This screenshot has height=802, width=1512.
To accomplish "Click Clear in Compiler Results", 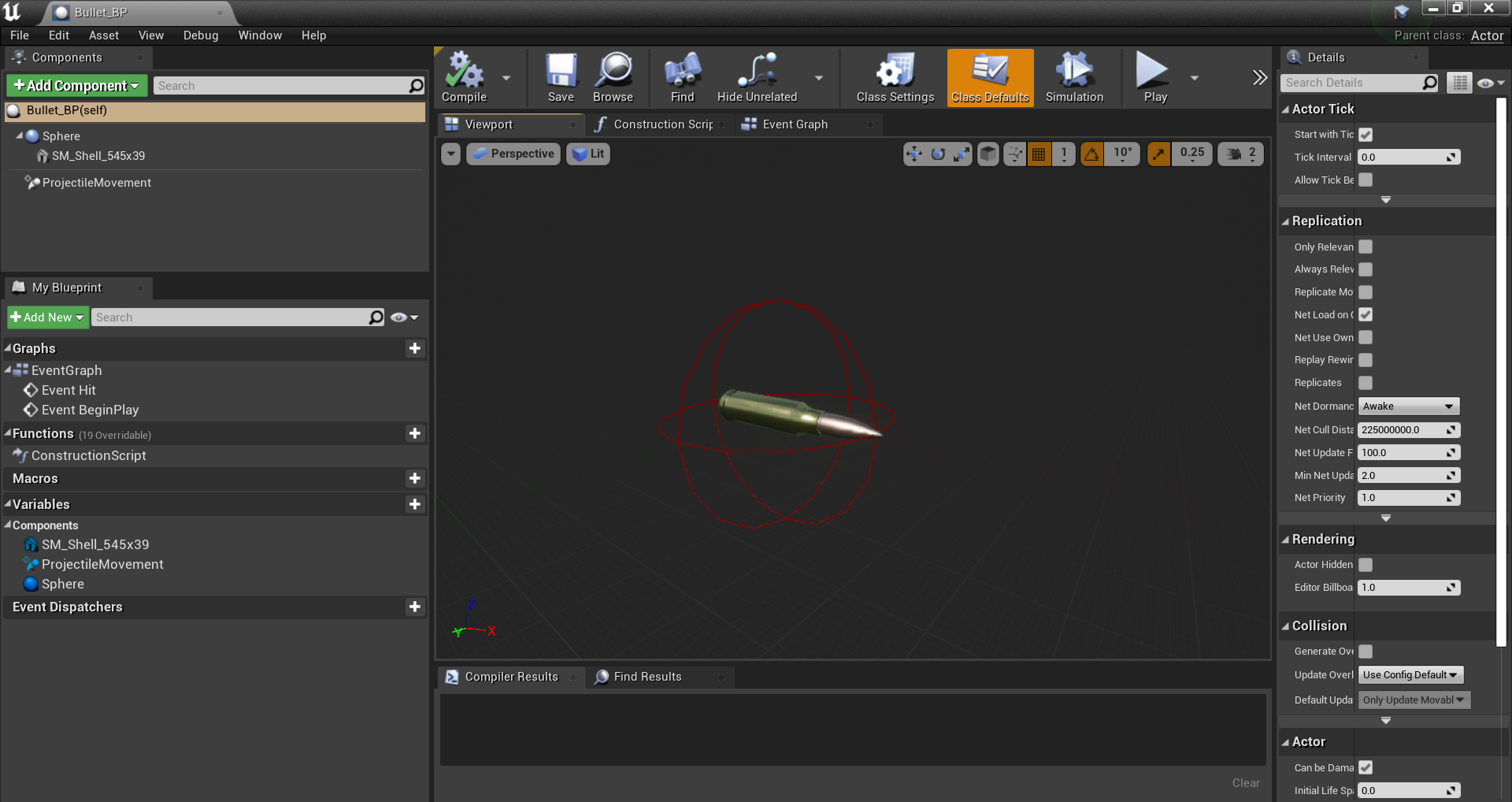I will tap(1245, 783).
